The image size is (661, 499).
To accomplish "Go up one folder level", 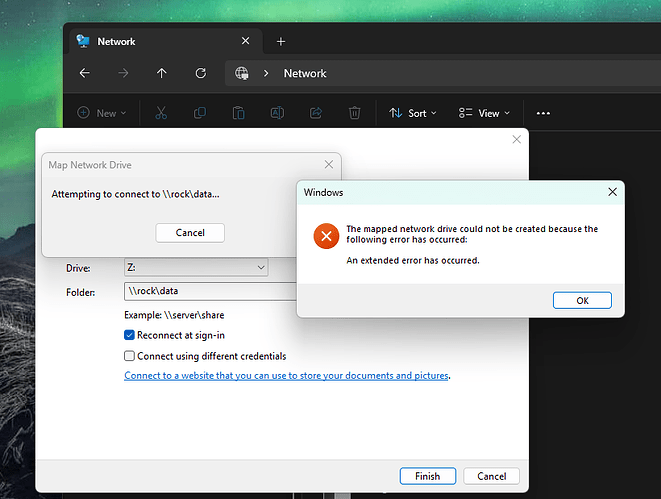I will point(162,73).
